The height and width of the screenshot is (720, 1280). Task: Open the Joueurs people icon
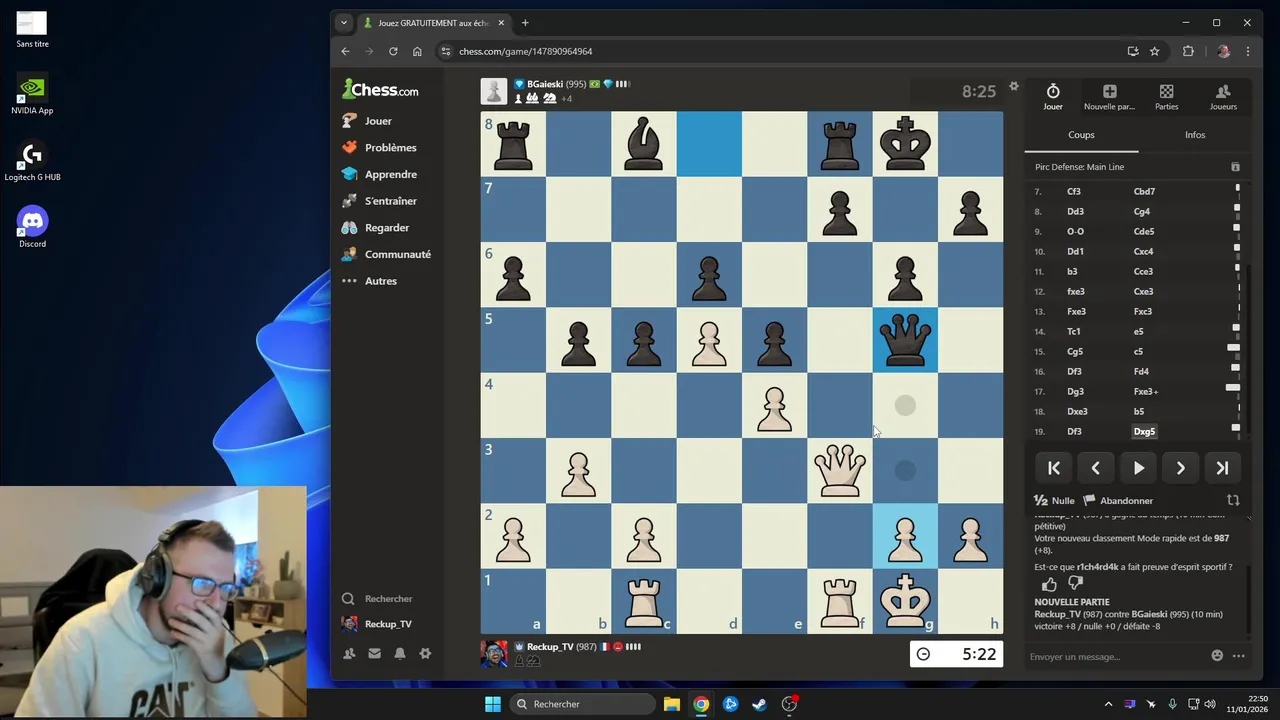click(1223, 91)
